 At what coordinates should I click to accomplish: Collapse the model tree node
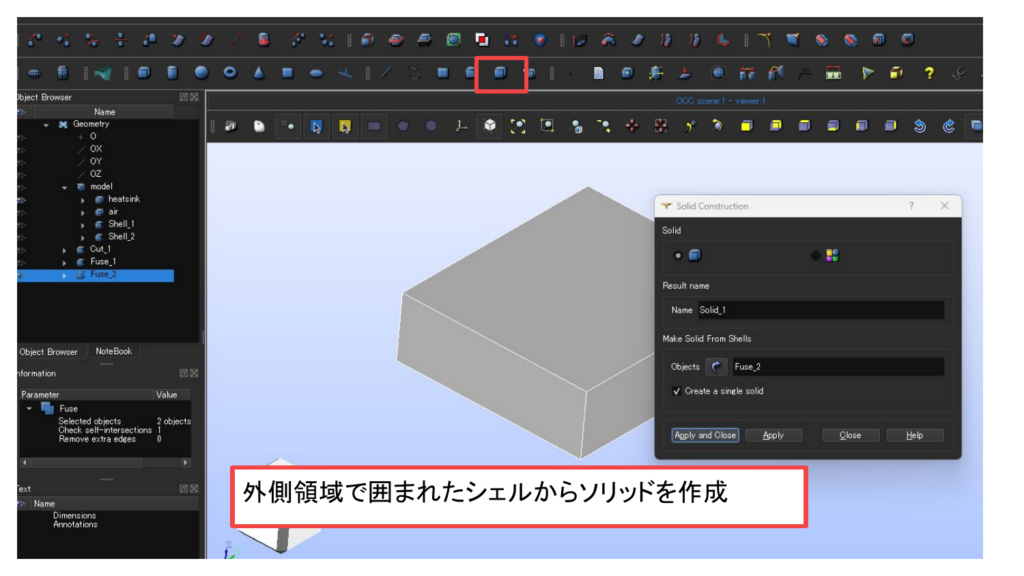(65, 187)
